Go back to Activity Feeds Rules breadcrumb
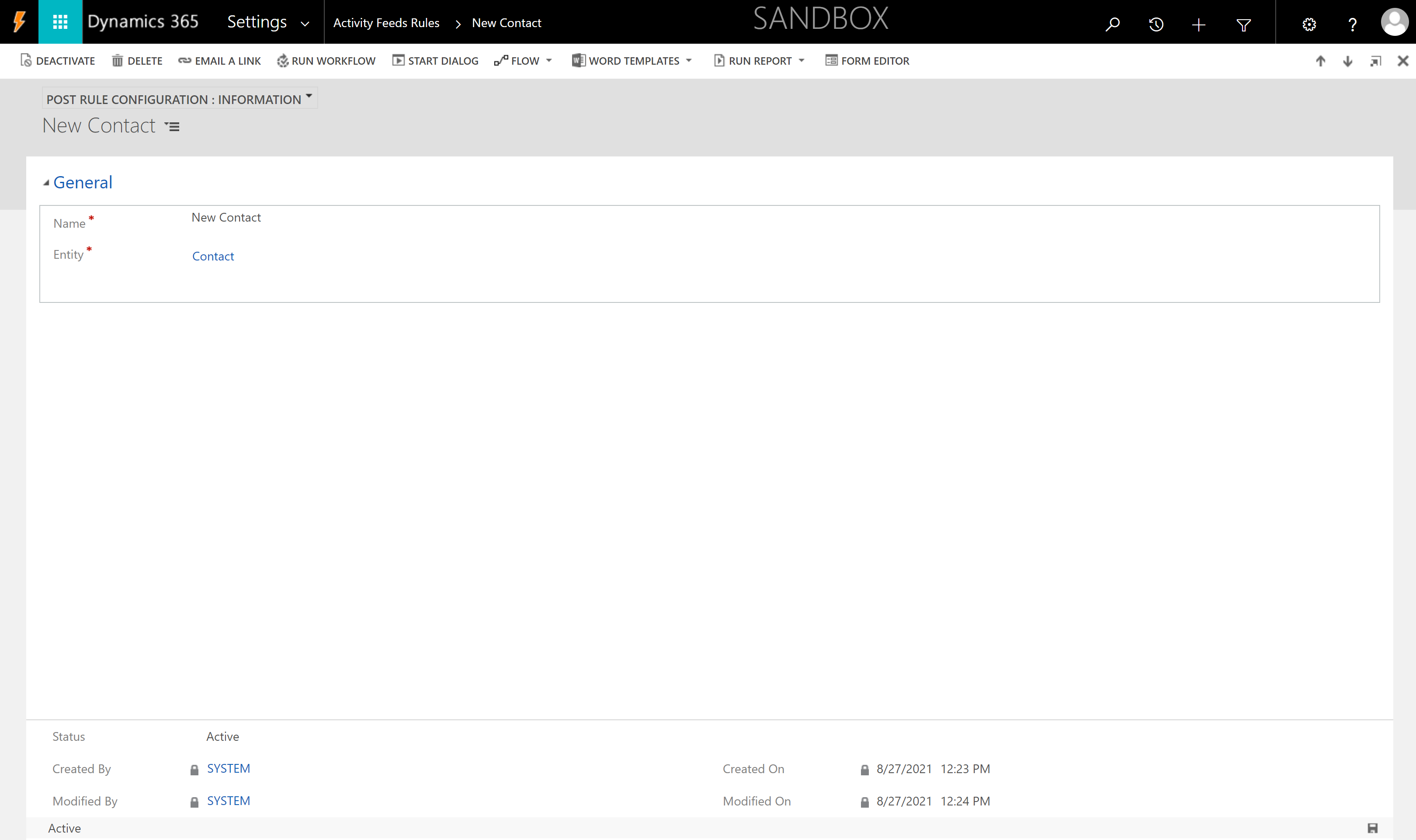 pyautogui.click(x=386, y=23)
